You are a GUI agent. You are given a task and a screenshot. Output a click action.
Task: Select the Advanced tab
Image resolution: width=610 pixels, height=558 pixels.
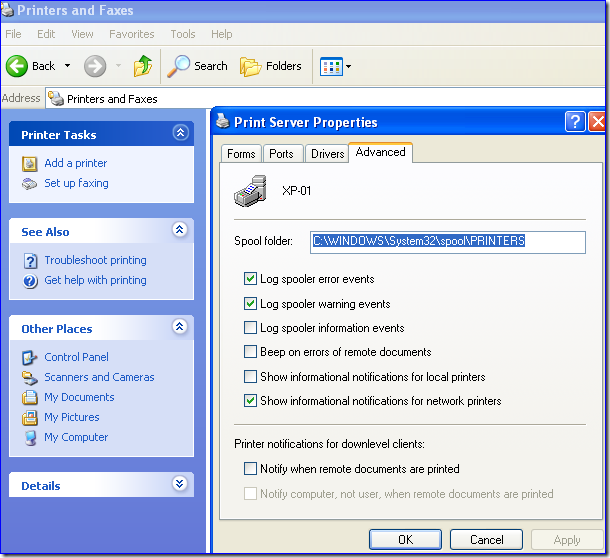380,152
